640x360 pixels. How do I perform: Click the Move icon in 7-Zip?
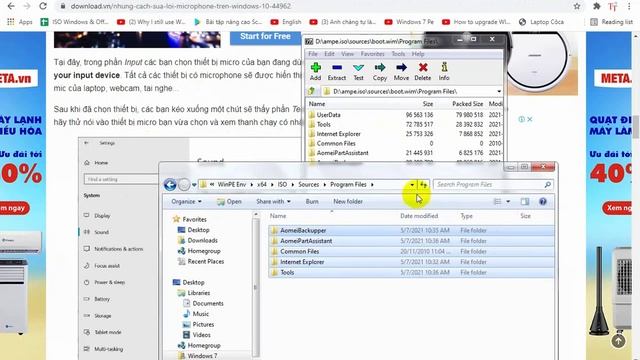[x=401, y=71]
